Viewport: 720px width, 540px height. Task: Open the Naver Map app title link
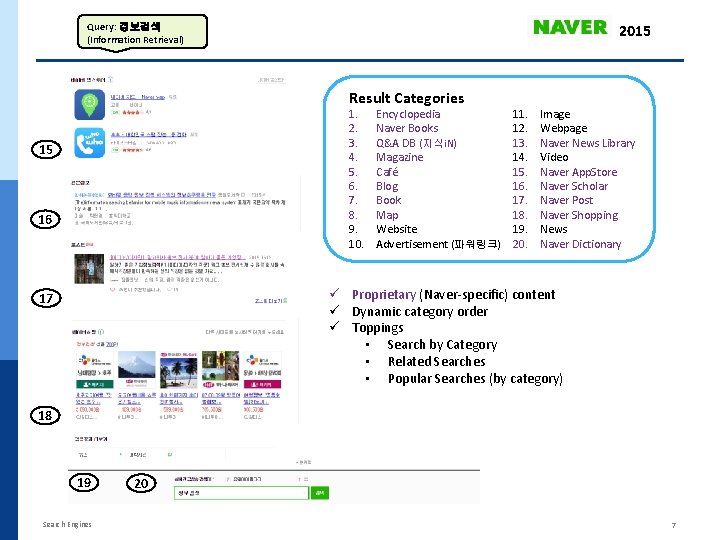coord(138,97)
